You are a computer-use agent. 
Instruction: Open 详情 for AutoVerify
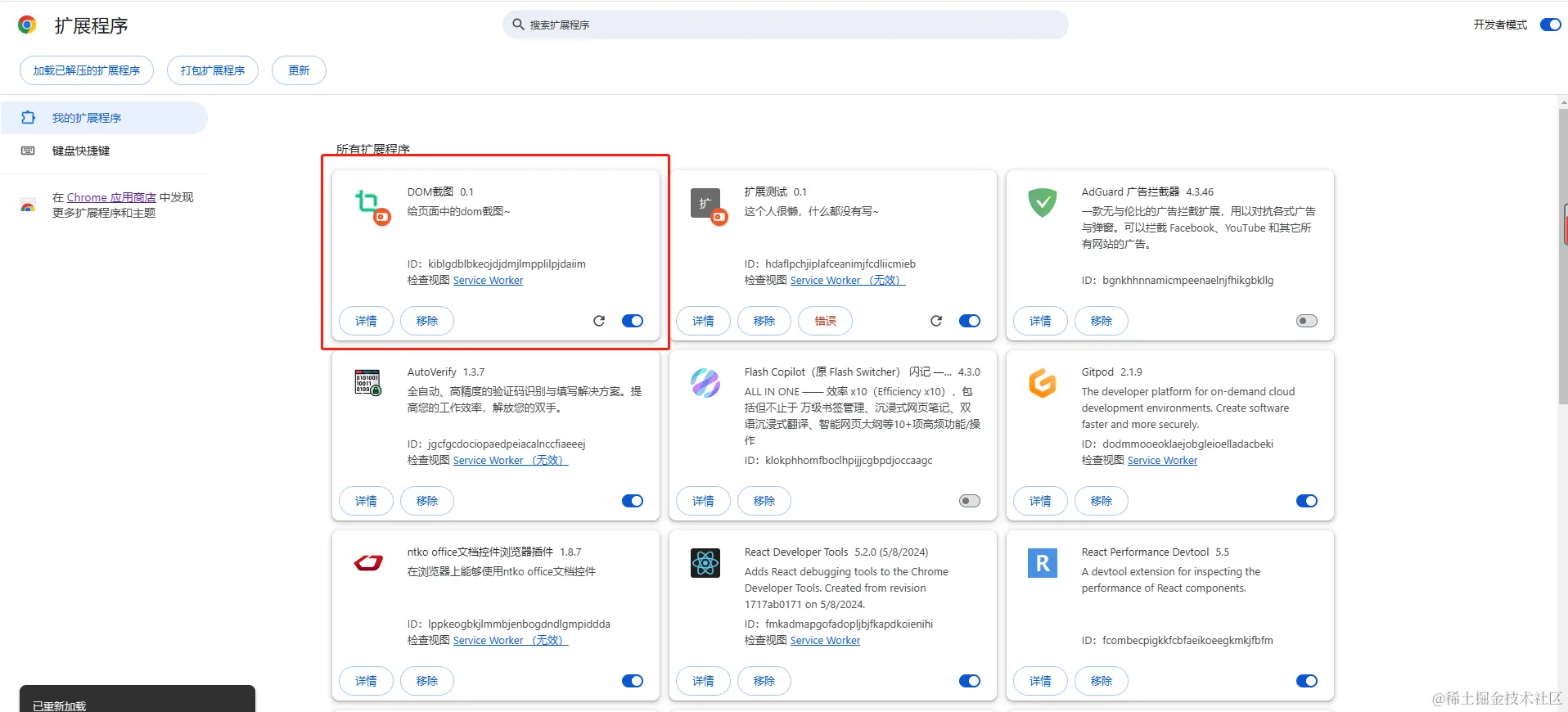tap(366, 501)
